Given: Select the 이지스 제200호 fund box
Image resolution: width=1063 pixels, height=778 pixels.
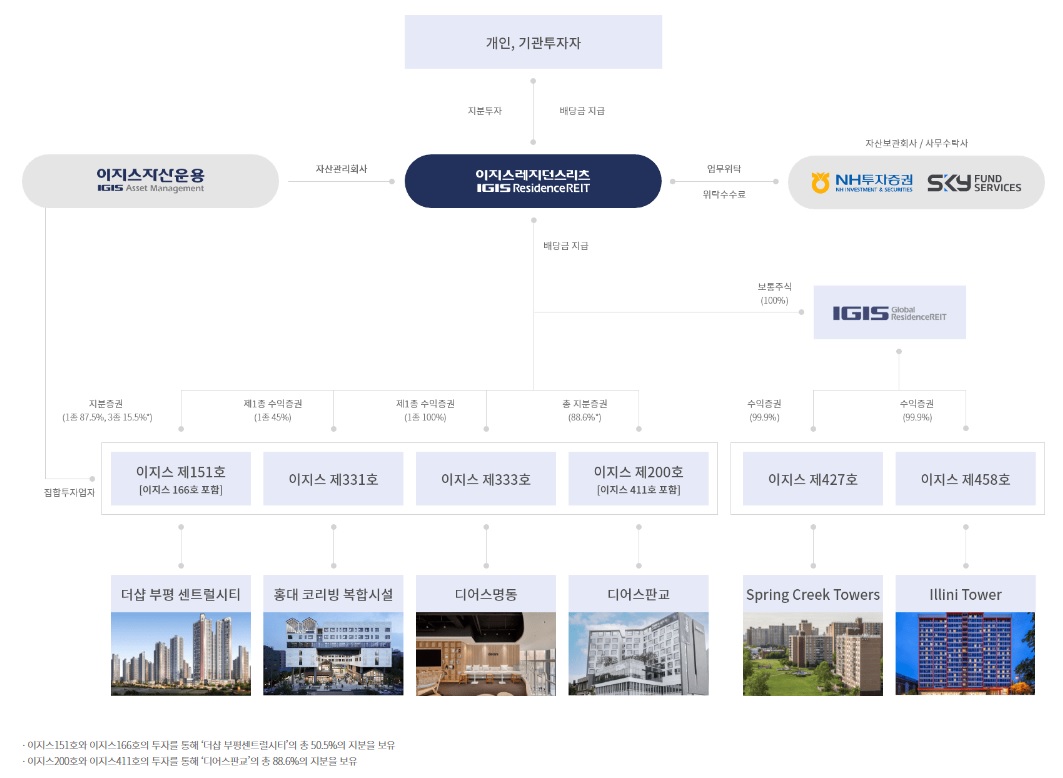Looking at the screenshot, I should pyautogui.click(x=639, y=479).
